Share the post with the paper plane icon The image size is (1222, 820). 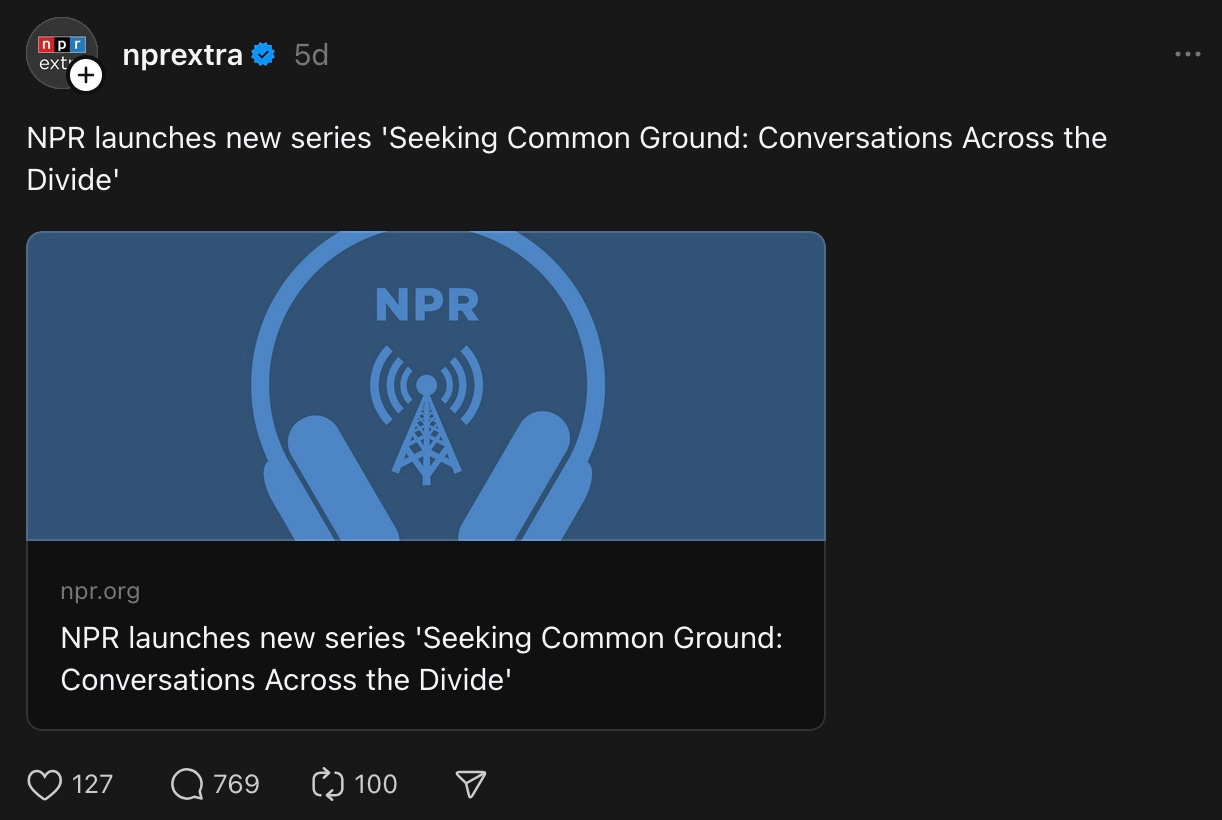[x=470, y=784]
